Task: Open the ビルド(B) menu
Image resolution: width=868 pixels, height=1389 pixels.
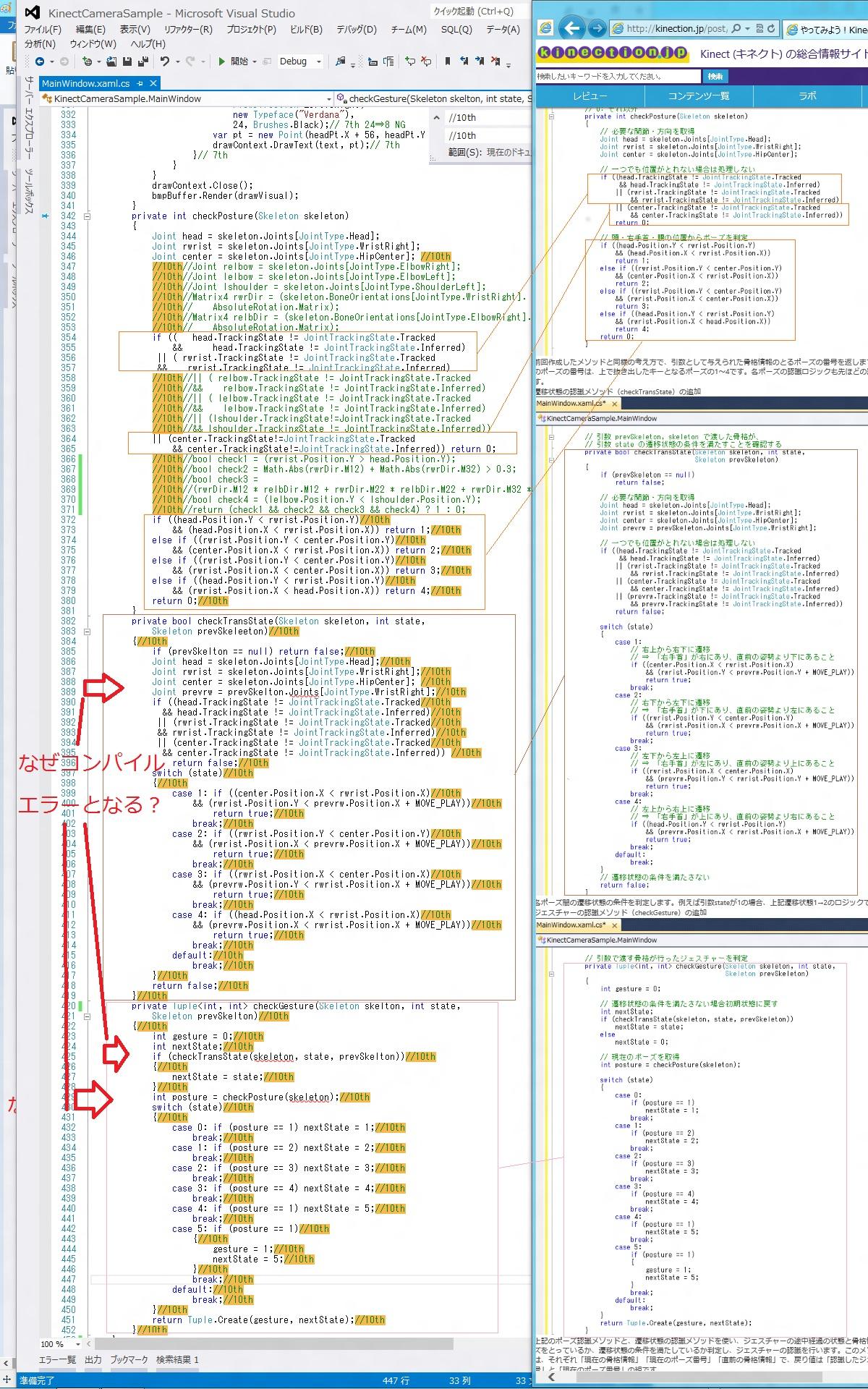Action: (x=306, y=30)
